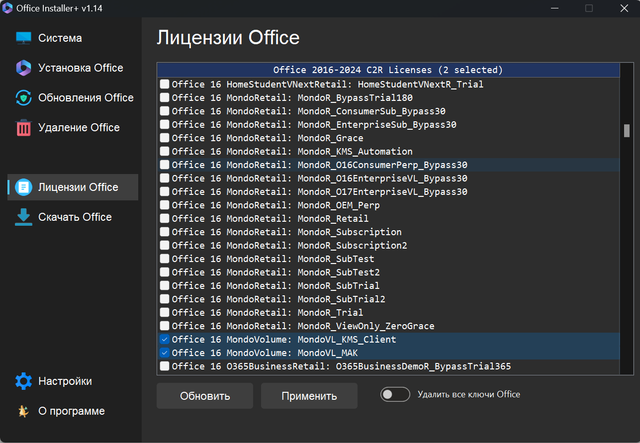Viewport: 640px width, 443px height.
Task: Click the Скачать Office download arrow icon
Action: pyautogui.click(x=23, y=217)
